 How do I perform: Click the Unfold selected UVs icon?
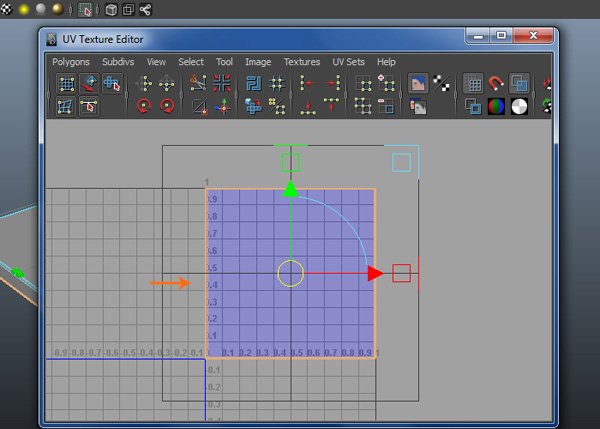[277, 107]
